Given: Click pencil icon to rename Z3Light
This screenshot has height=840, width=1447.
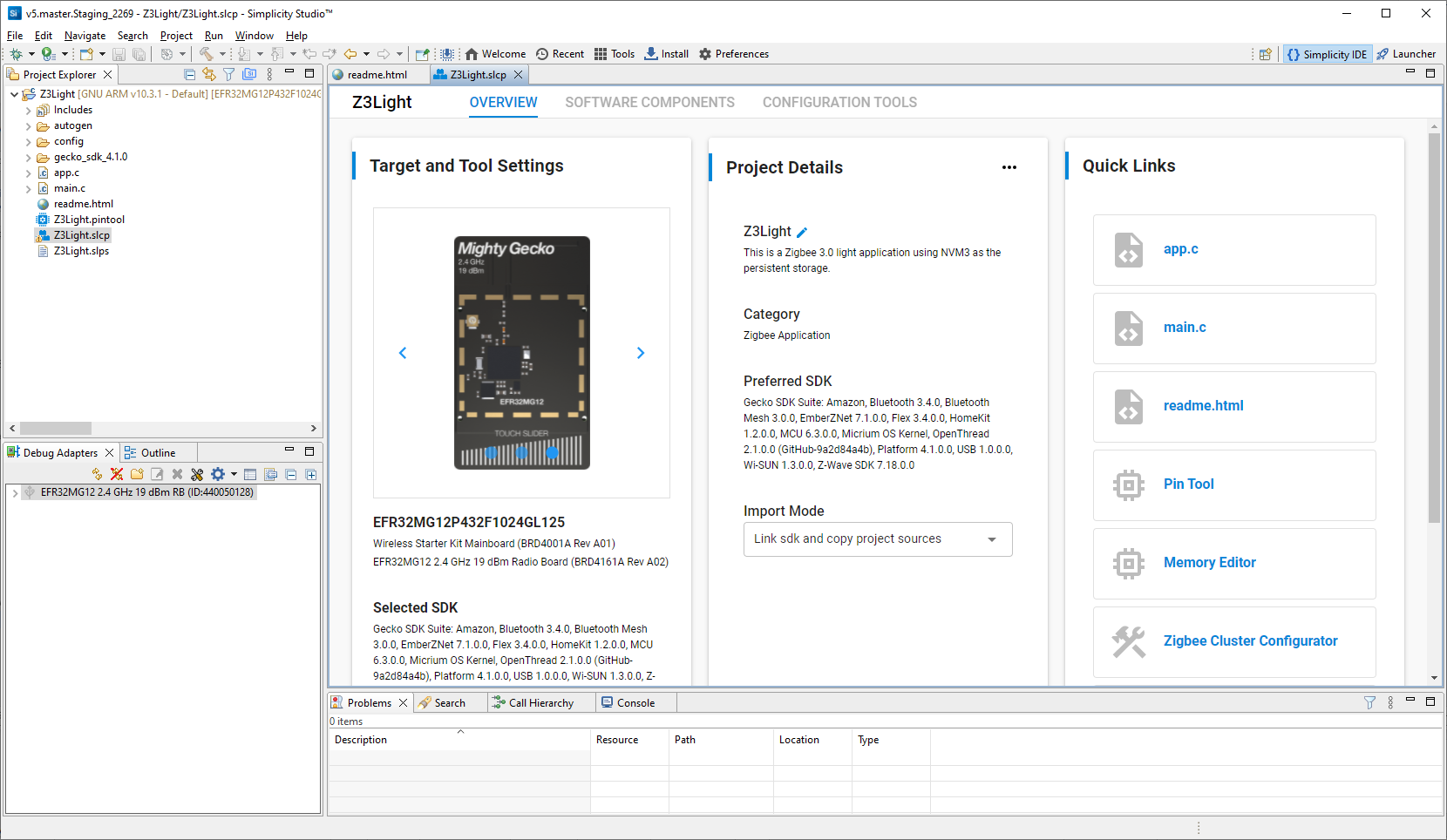Looking at the screenshot, I should click(802, 233).
